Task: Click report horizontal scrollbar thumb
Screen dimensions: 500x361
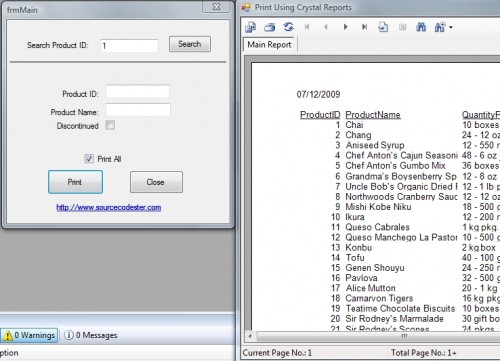Action: (x=378, y=336)
